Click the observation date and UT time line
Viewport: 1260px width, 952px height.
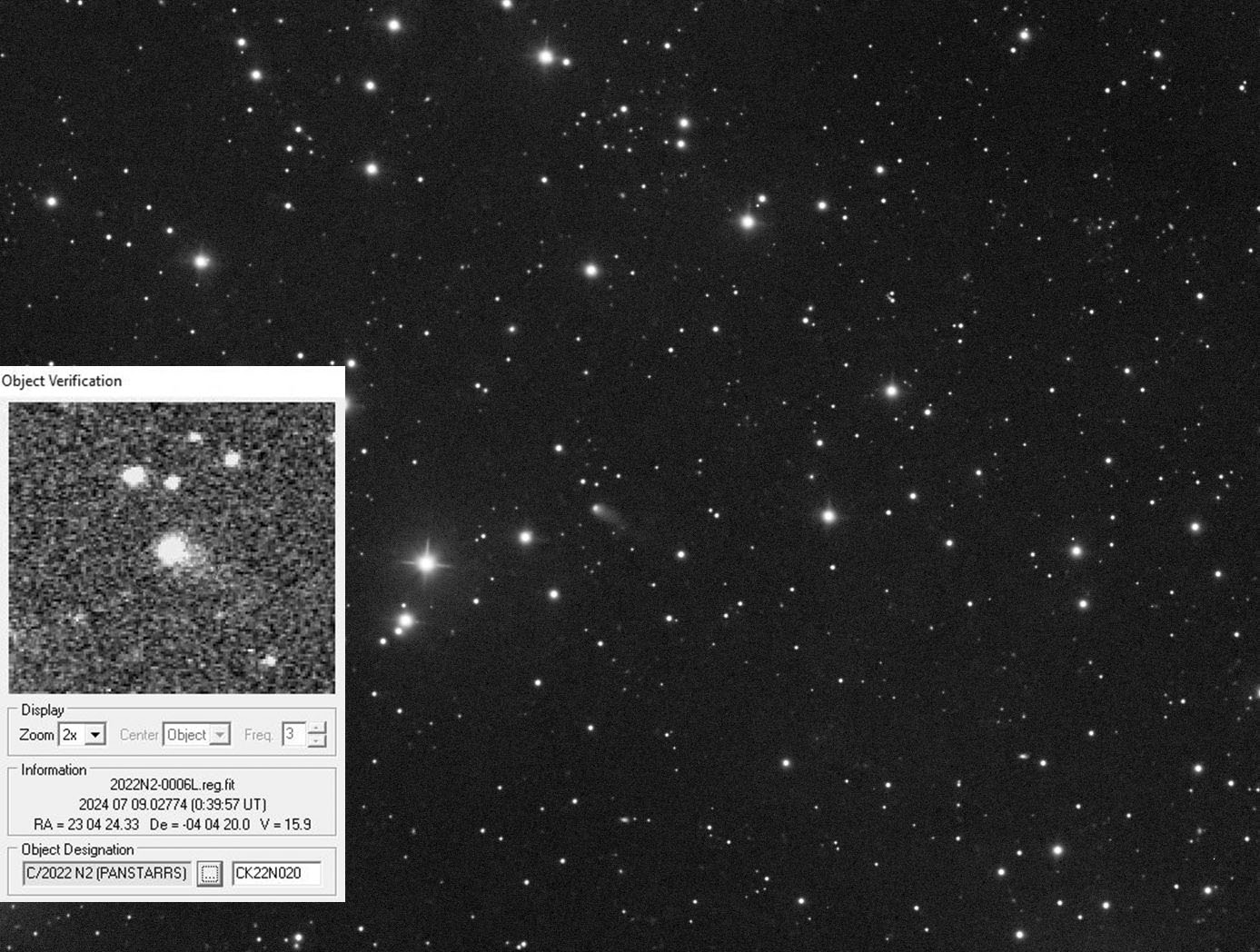pos(172,804)
